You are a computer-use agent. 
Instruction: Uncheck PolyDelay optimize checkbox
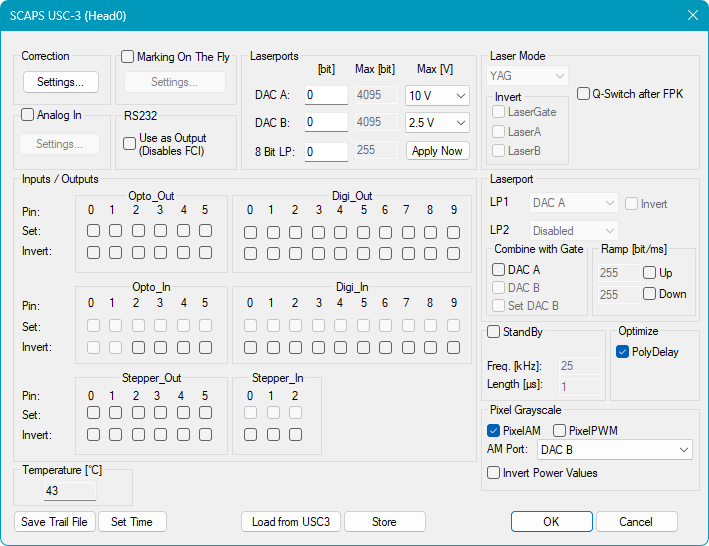pyautogui.click(x=623, y=352)
